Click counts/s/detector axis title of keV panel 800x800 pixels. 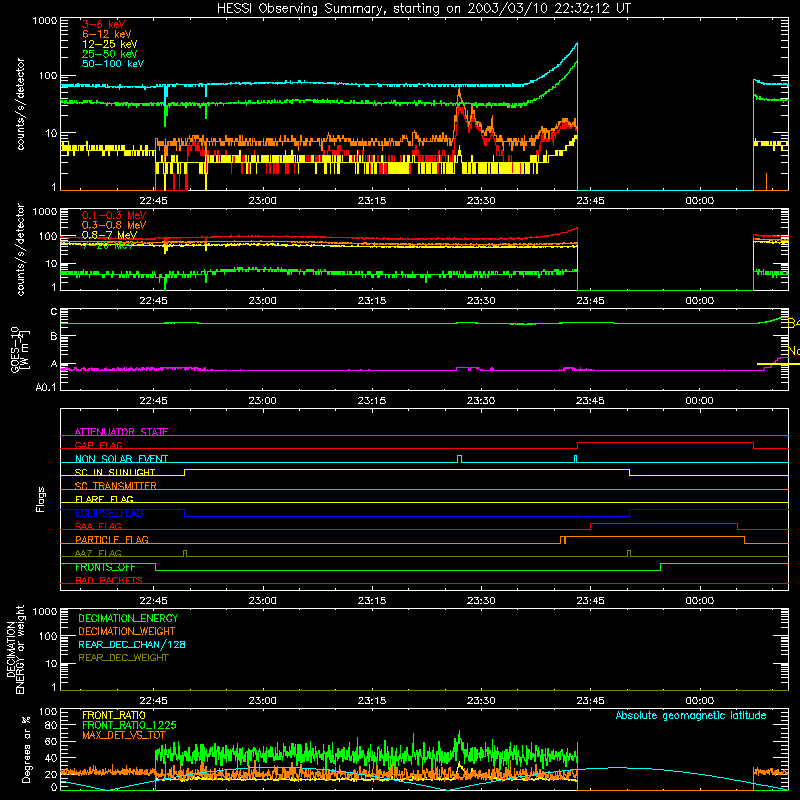(x=20, y=104)
